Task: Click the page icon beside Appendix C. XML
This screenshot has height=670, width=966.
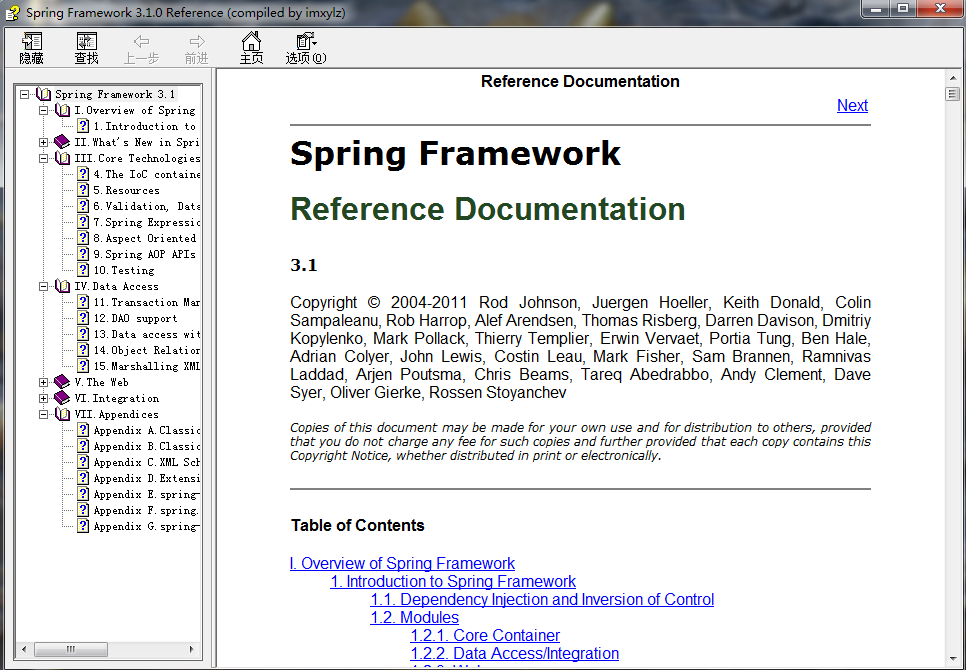Action: pyautogui.click(x=83, y=462)
